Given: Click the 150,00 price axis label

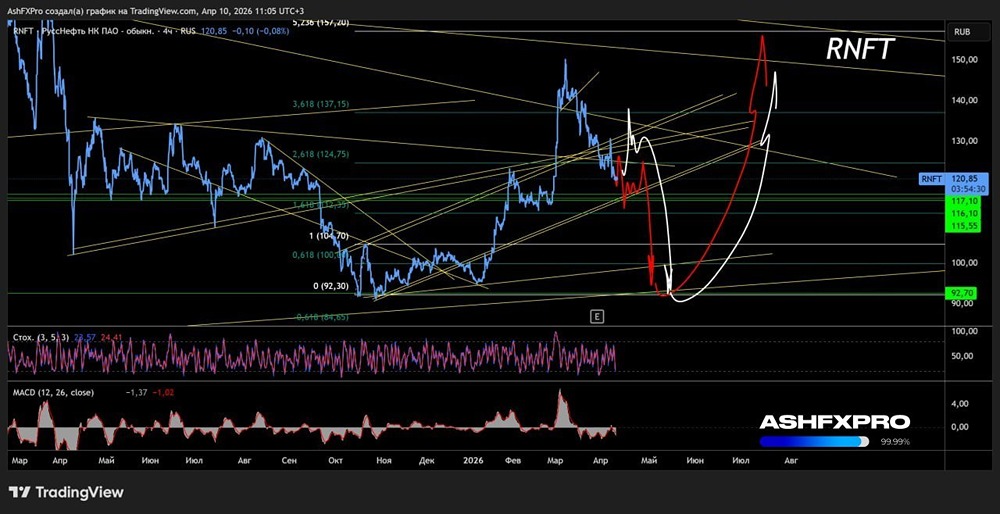Looking at the screenshot, I should tap(965, 59).
